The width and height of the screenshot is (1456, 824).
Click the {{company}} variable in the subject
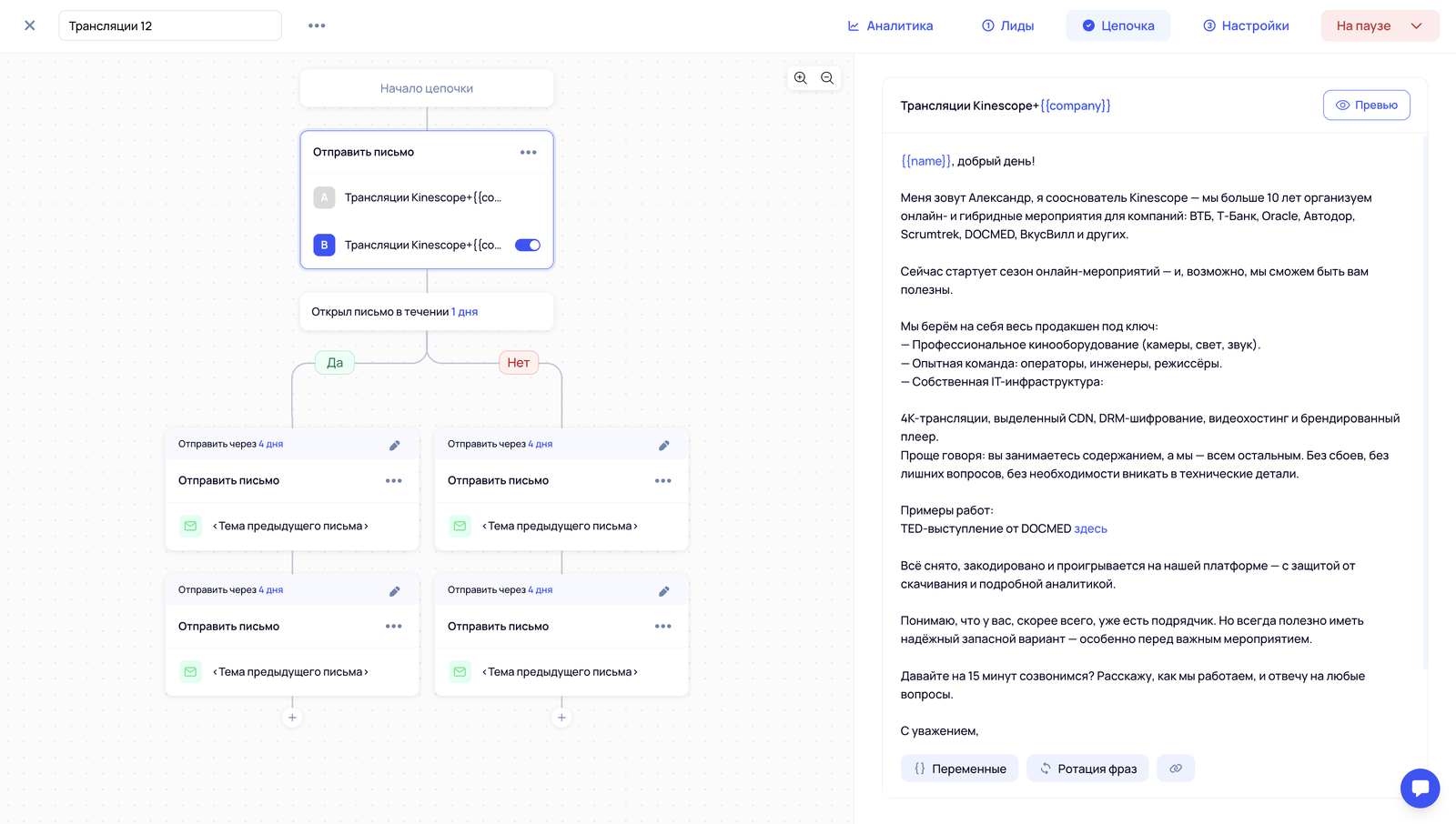point(1076,106)
